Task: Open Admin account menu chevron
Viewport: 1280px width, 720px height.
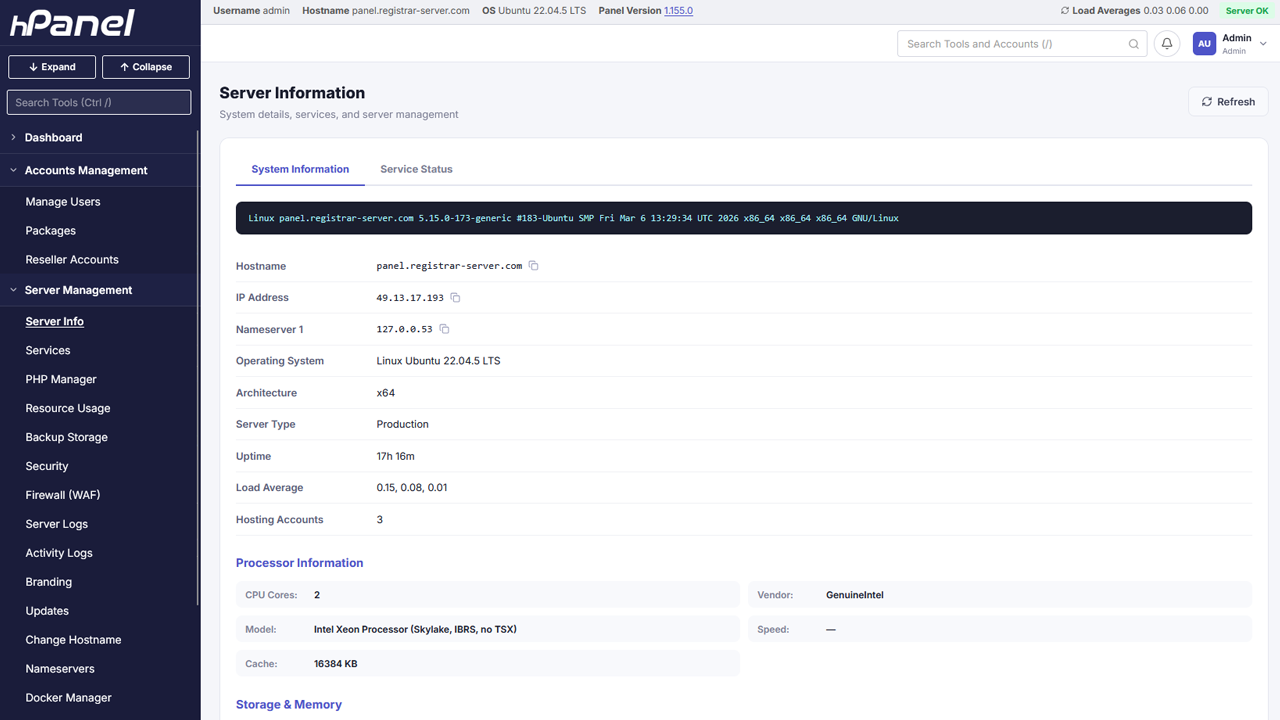Action: [x=1264, y=44]
